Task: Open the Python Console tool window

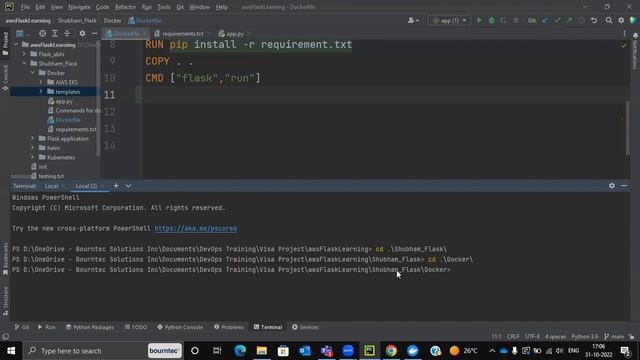Action: [x=180, y=327]
